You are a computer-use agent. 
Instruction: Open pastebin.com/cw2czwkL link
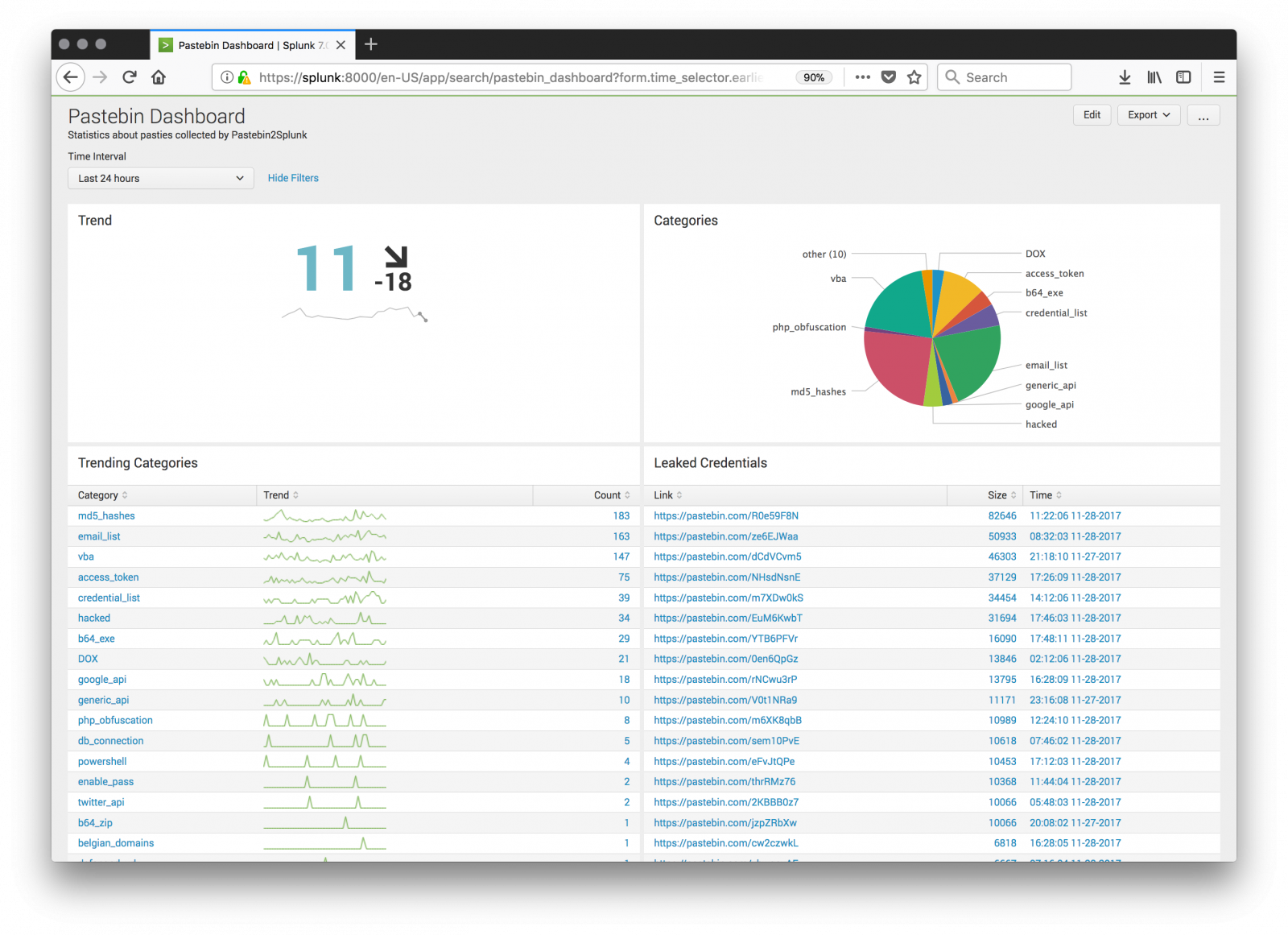[726, 843]
